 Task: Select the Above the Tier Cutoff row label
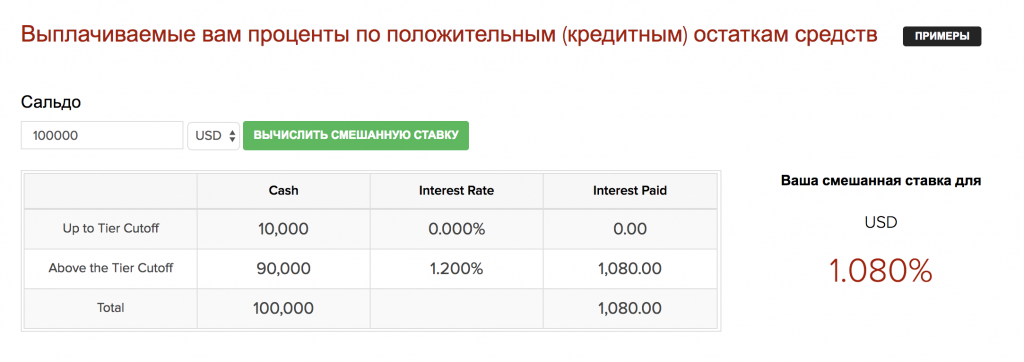pos(110,268)
